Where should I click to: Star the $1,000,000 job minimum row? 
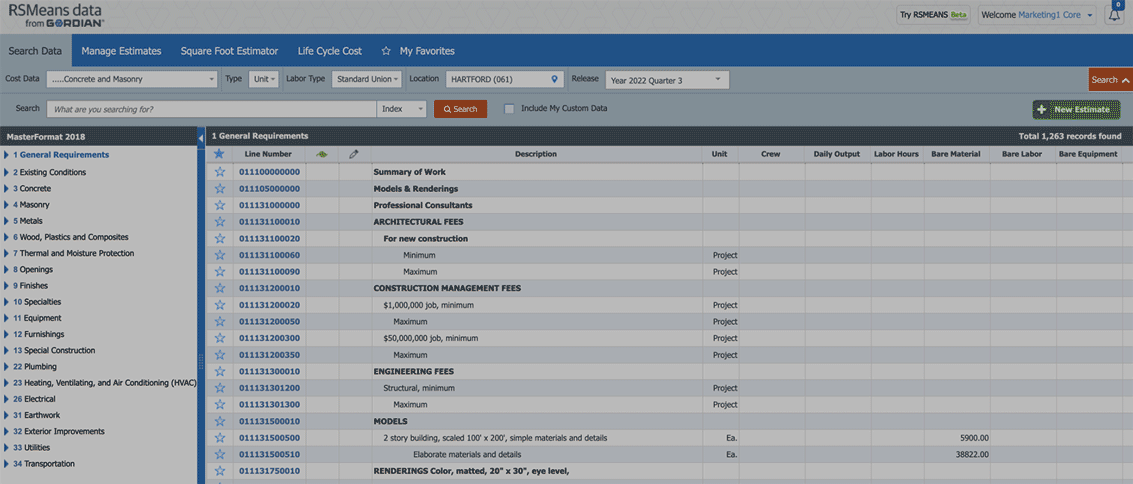pos(220,305)
